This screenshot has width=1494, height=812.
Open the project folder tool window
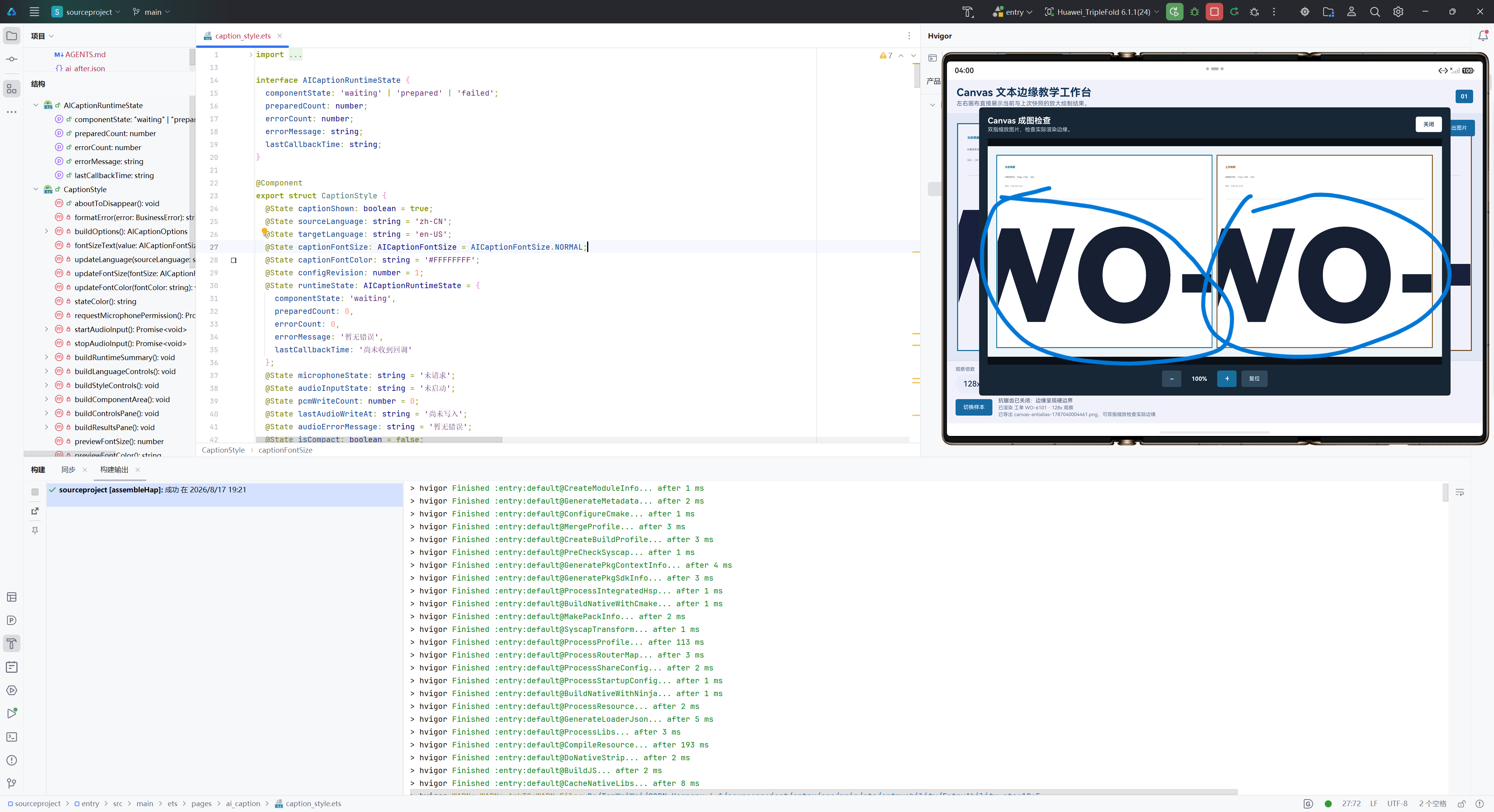pos(12,36)
